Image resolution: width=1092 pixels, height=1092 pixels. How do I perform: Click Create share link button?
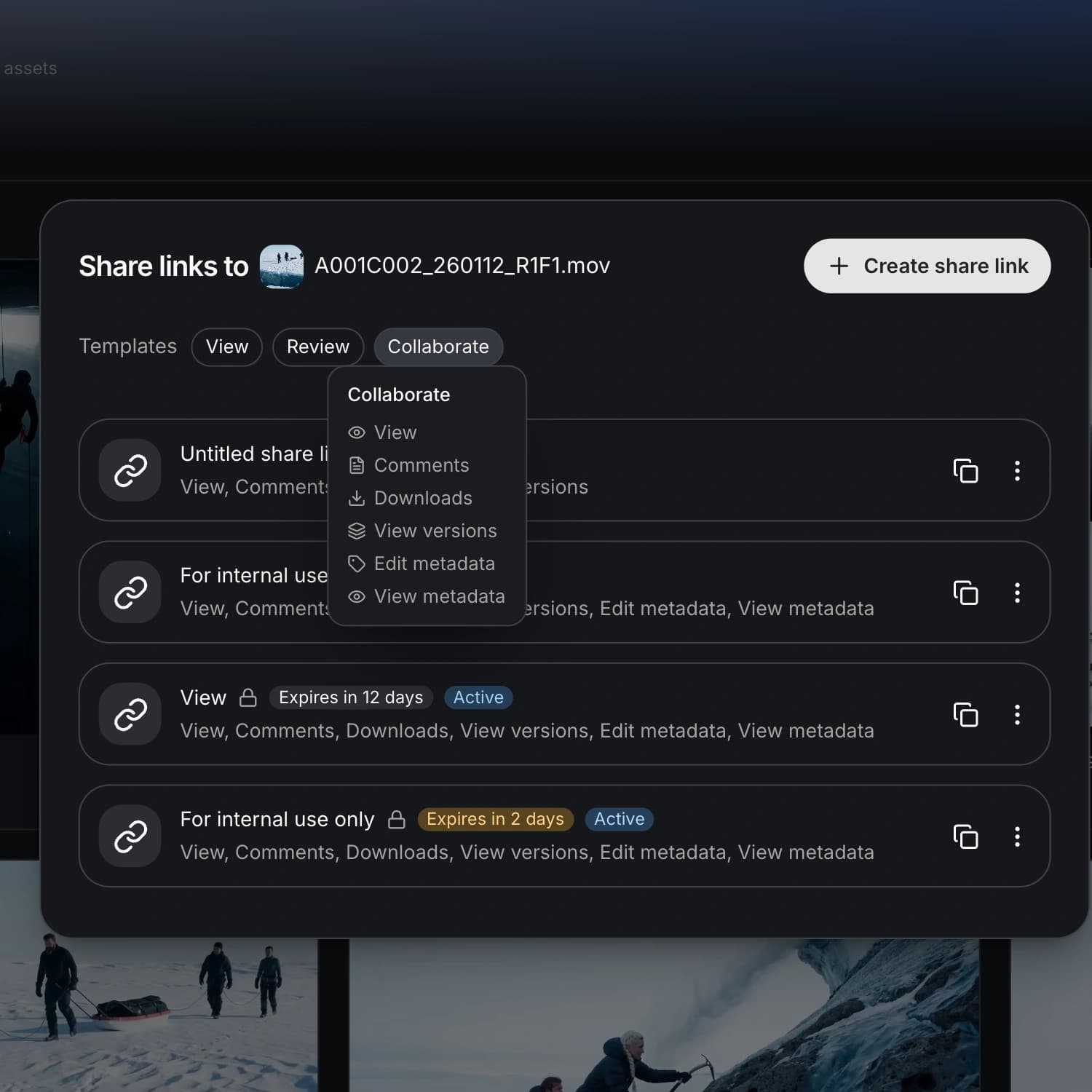pos(927,266)
